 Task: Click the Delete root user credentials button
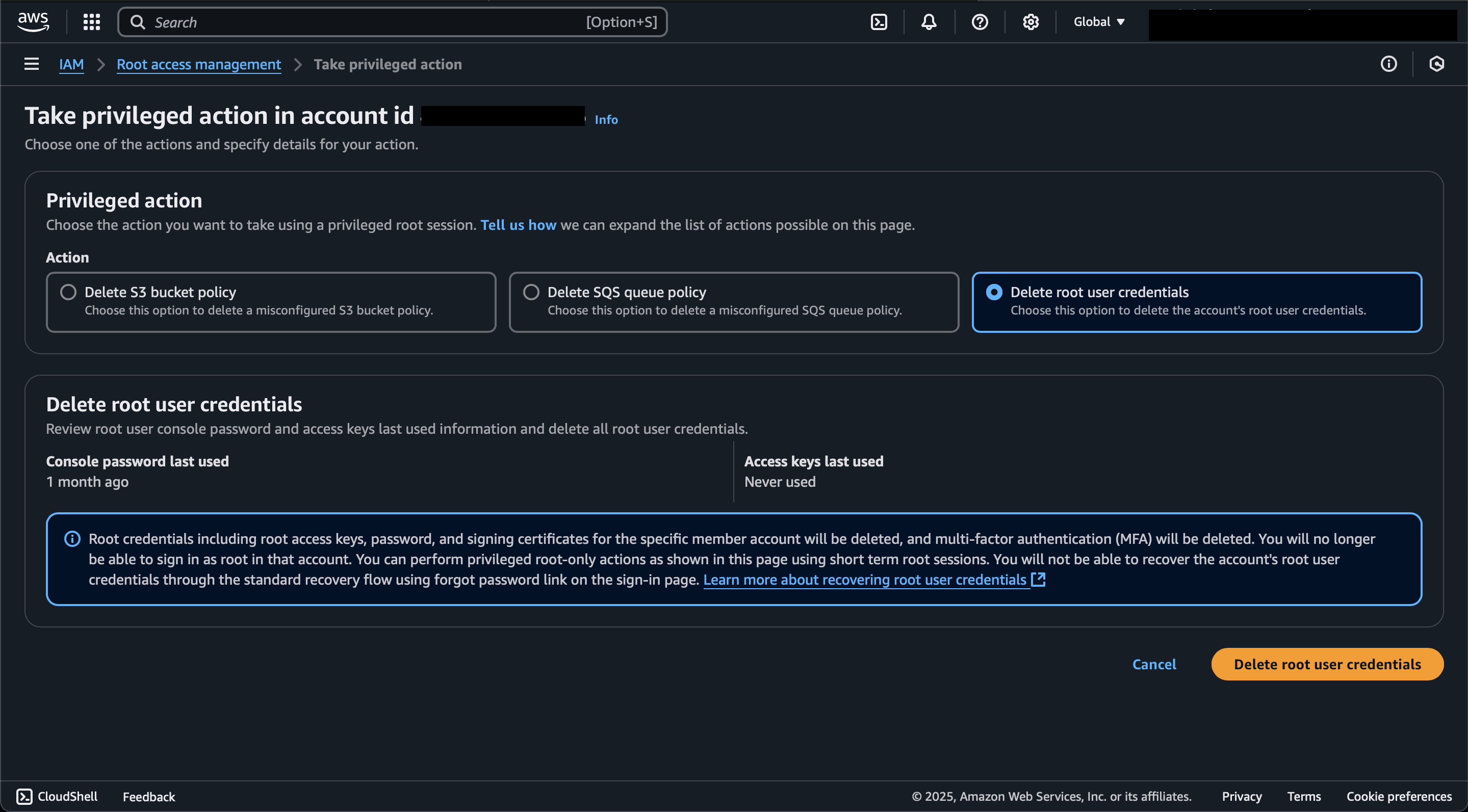pos(1327,664)
